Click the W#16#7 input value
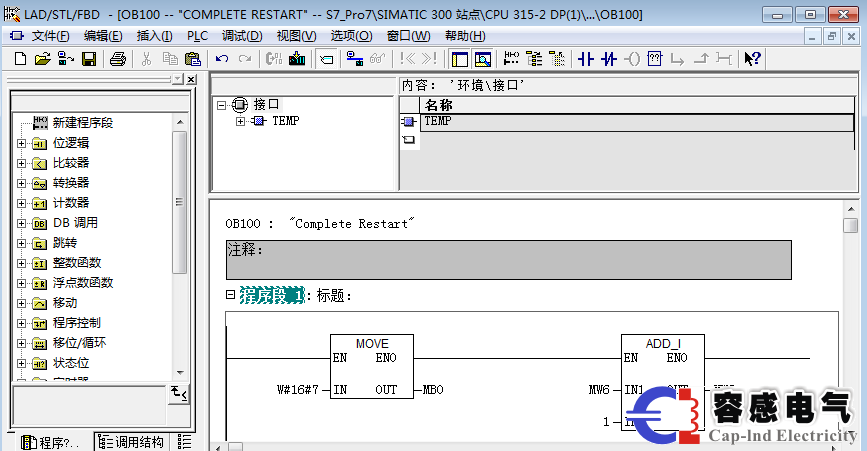The height and width of the screenshot is (451, 867). click(297, 390)
